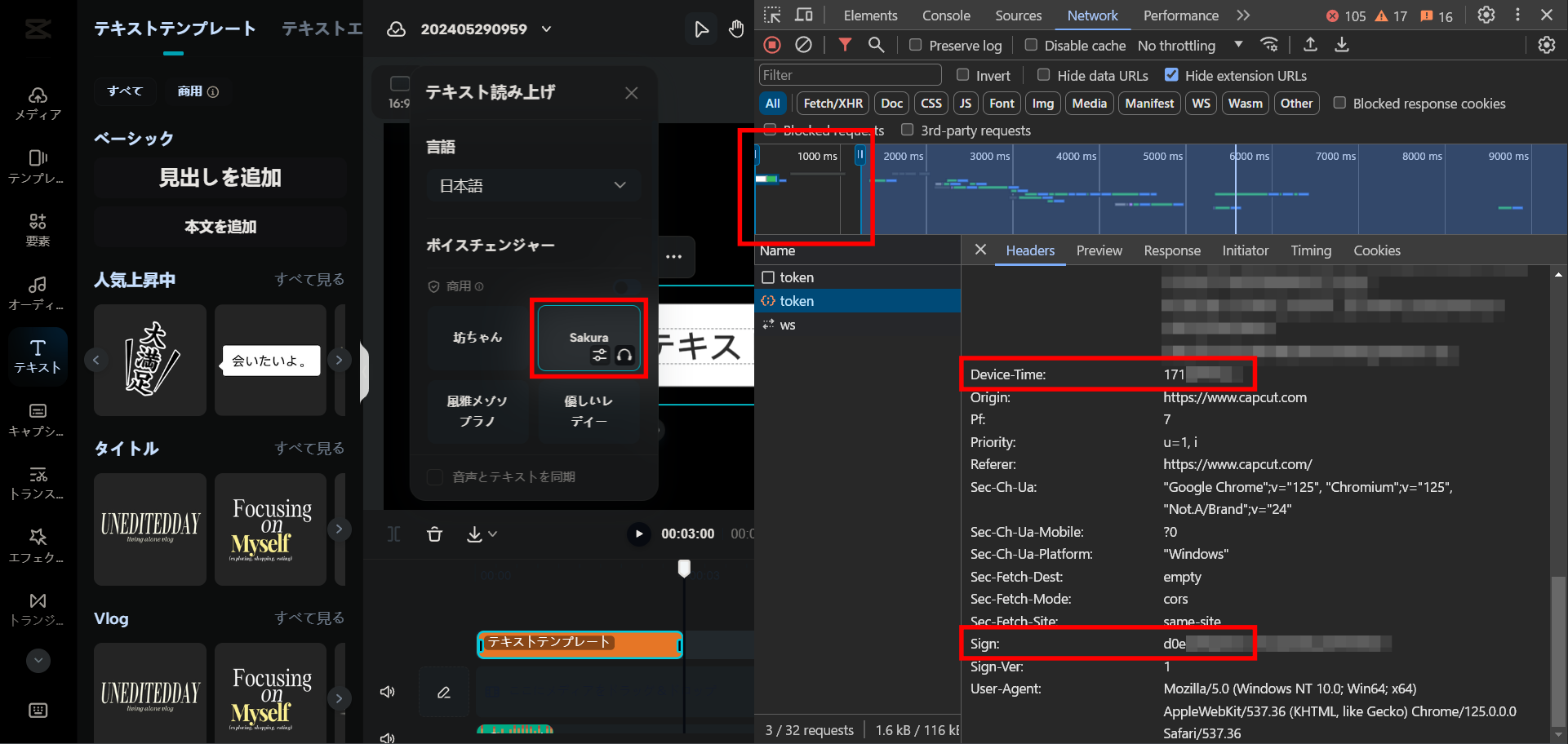Open the トランジション transitions sidebar panel
The height and width of the screenshot is (744, 1568).
pyautogui.click(x=38, y=609)
